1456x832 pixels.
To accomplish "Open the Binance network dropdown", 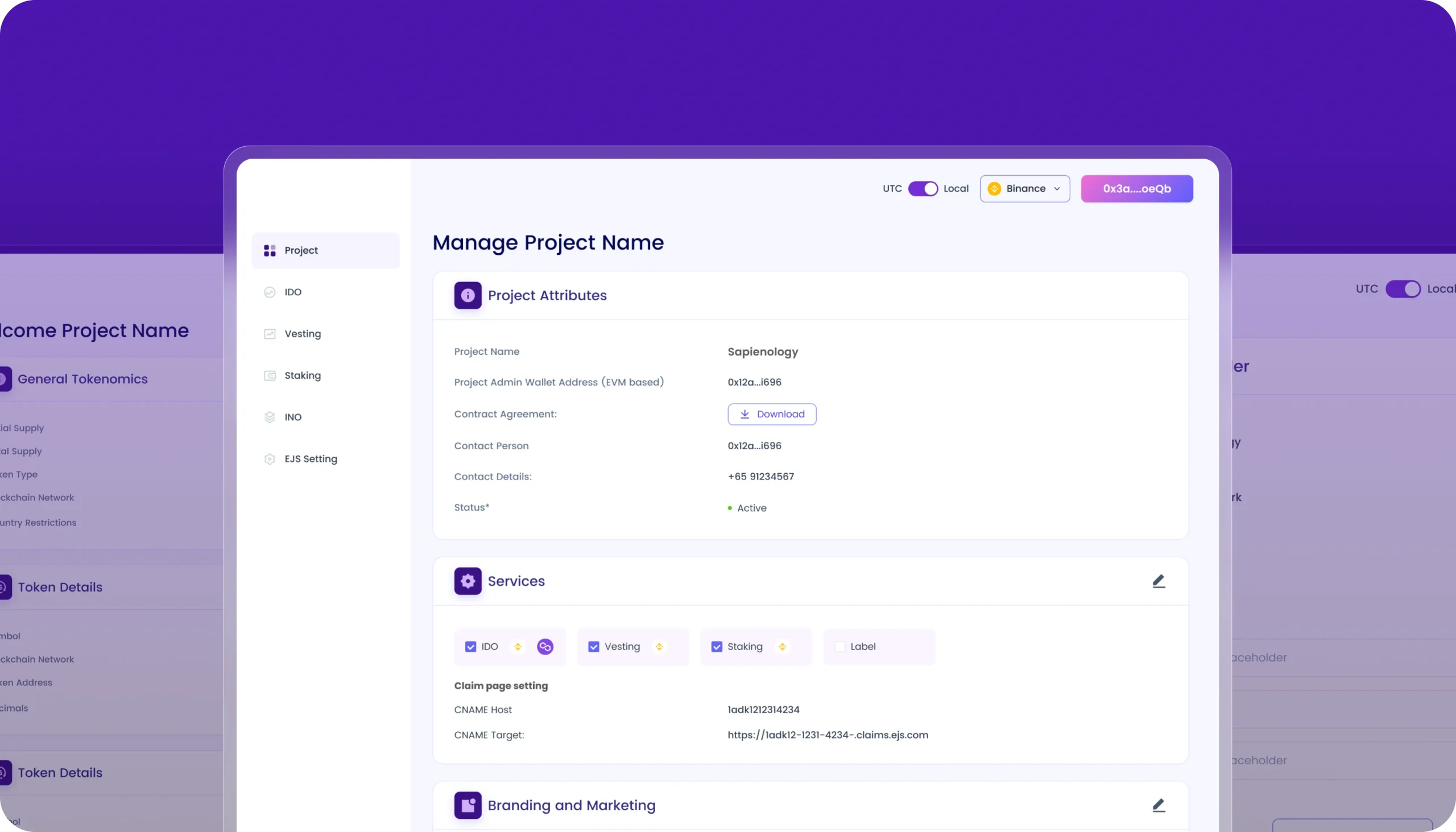I will pyautogui.click(x=1024, y=189).
